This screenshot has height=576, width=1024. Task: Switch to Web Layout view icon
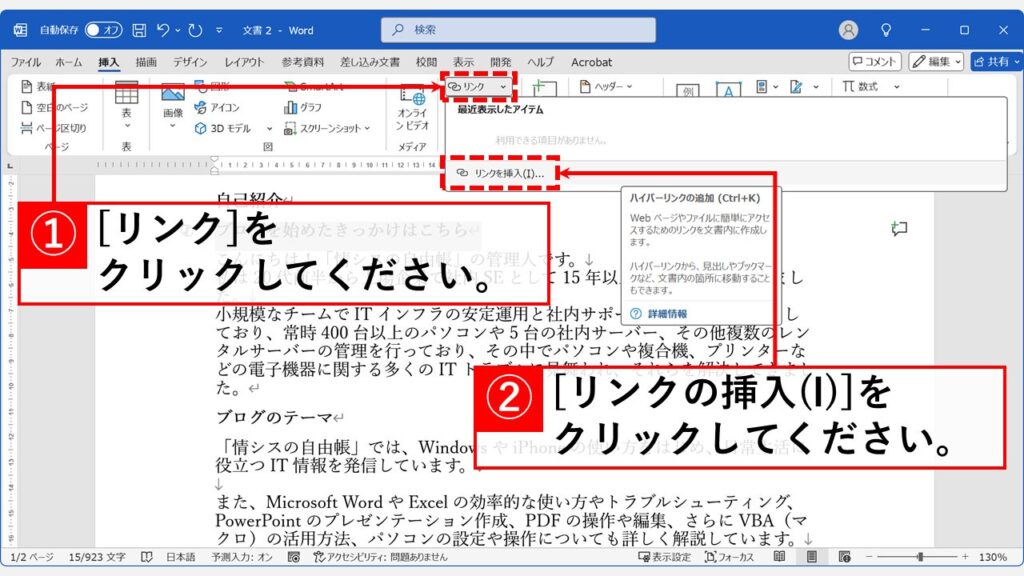pyautogui.click(x=844, y=557)
